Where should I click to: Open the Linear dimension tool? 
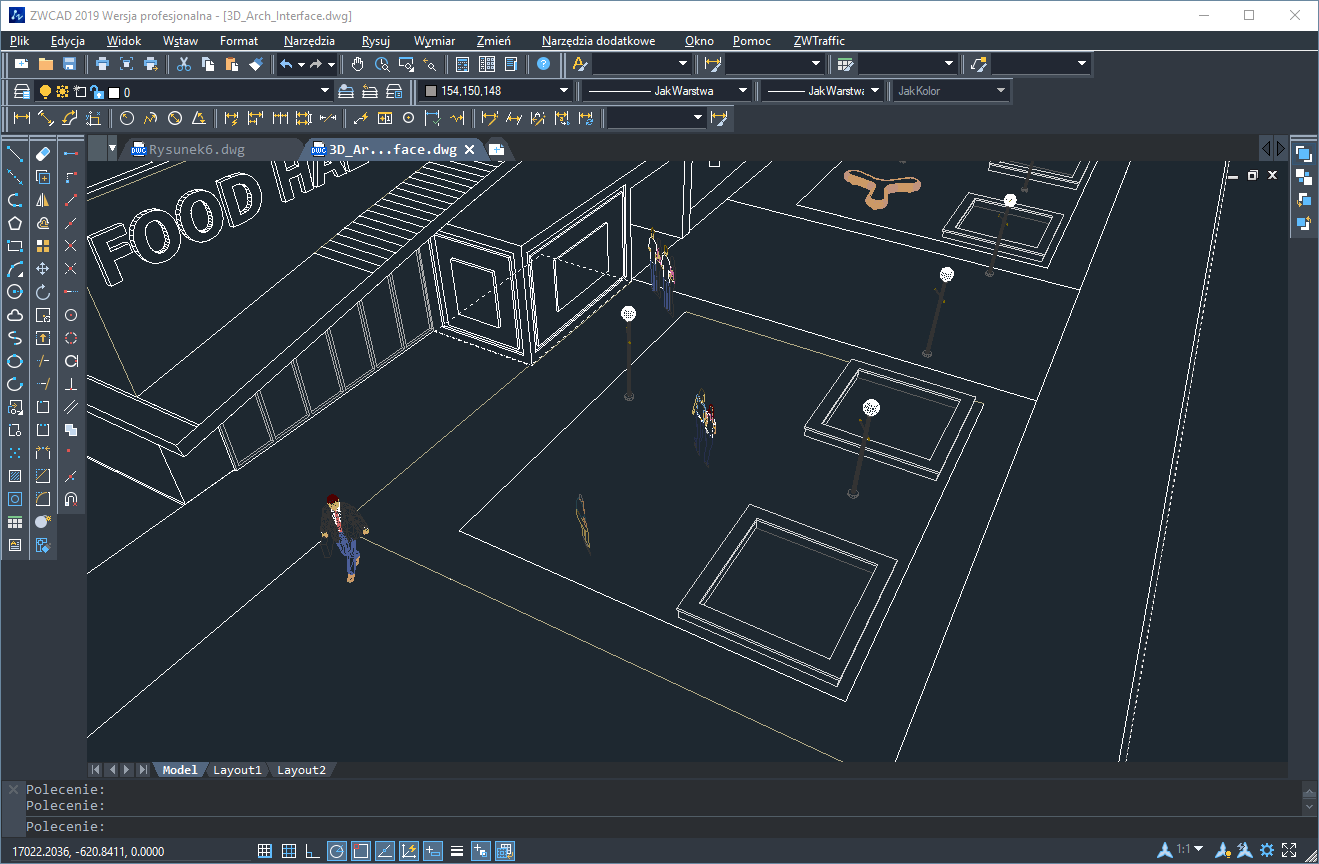(22, 117)
